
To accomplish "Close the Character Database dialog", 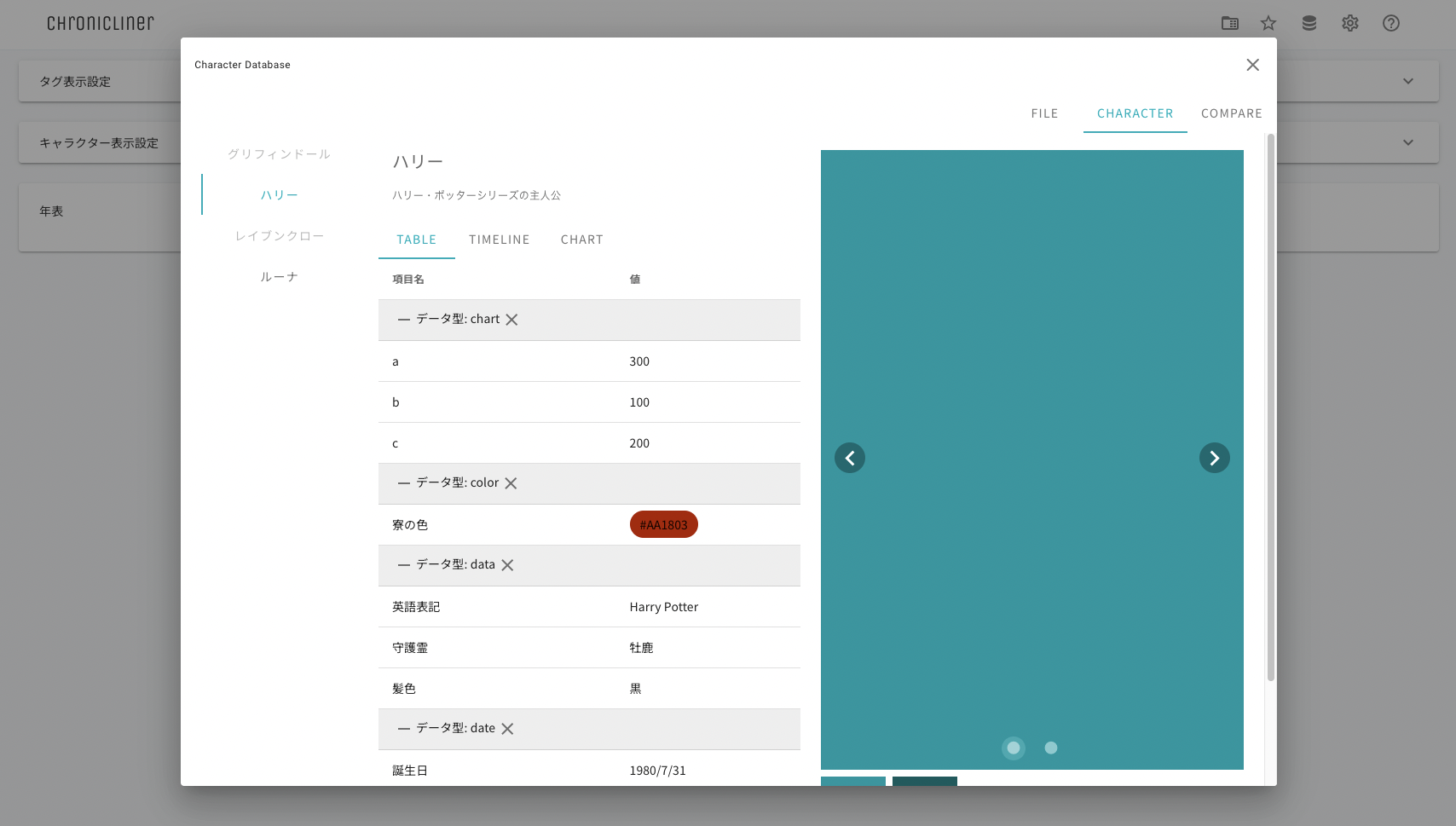I will (1252, 65).
